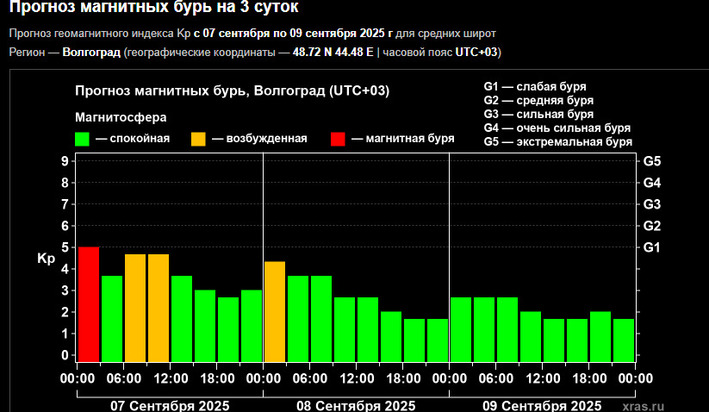Click the green 'спокойная' legend swatch
The height and width of the screenshot is (412, 709).
point(82,138)
